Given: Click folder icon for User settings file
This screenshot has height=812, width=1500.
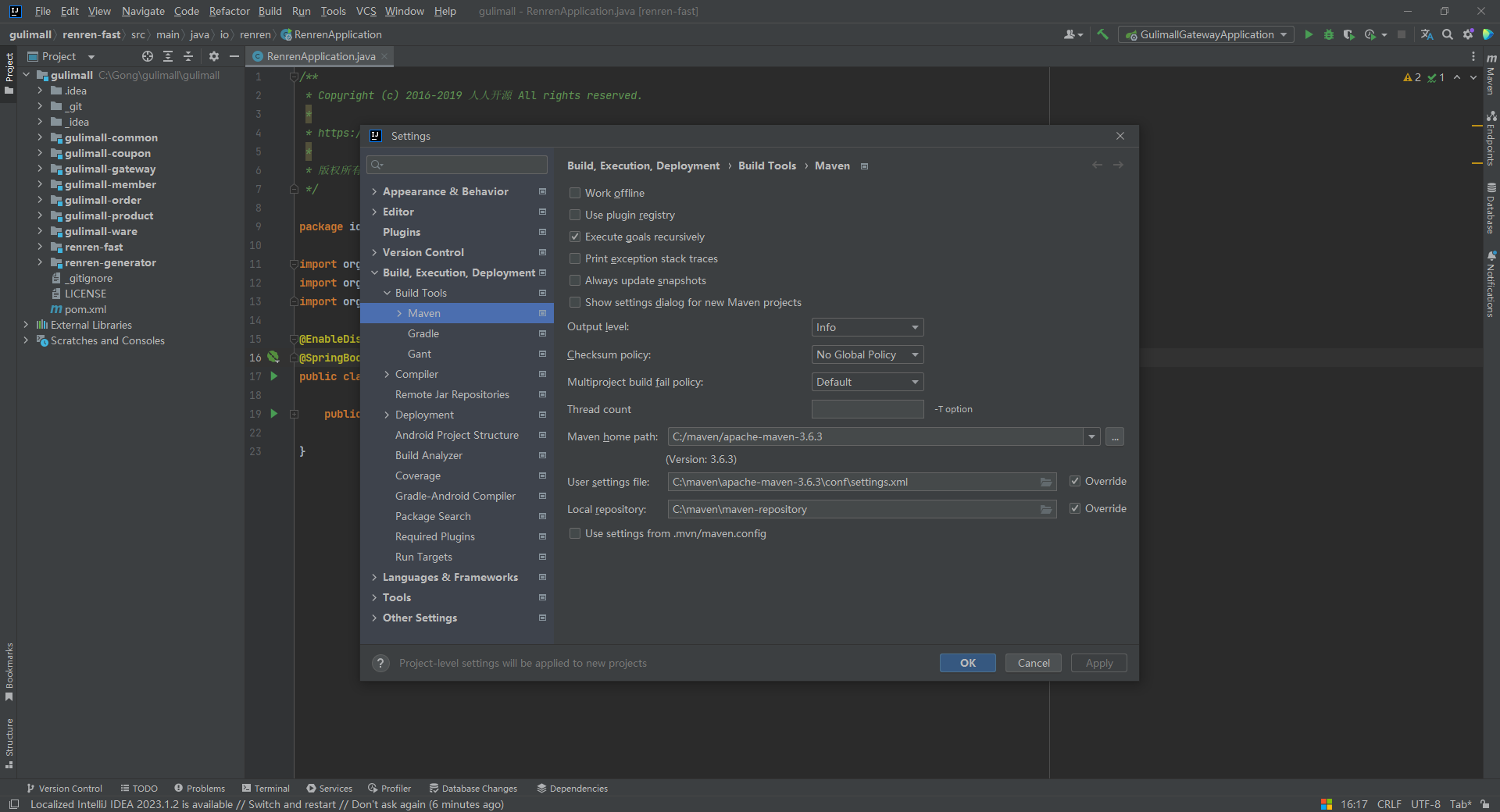Looking at the screenshot, I should (x=1045, y=483).
